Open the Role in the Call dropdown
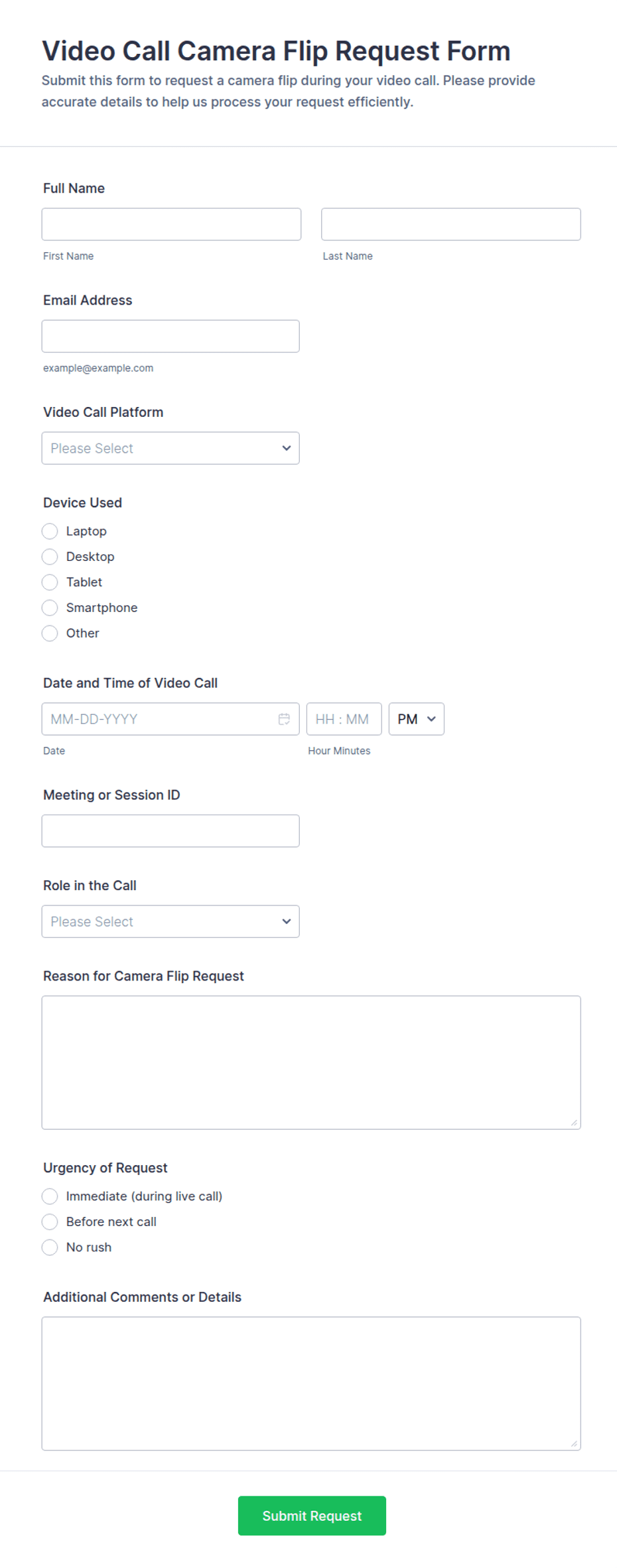617x1568 pixels. [171, 921]
